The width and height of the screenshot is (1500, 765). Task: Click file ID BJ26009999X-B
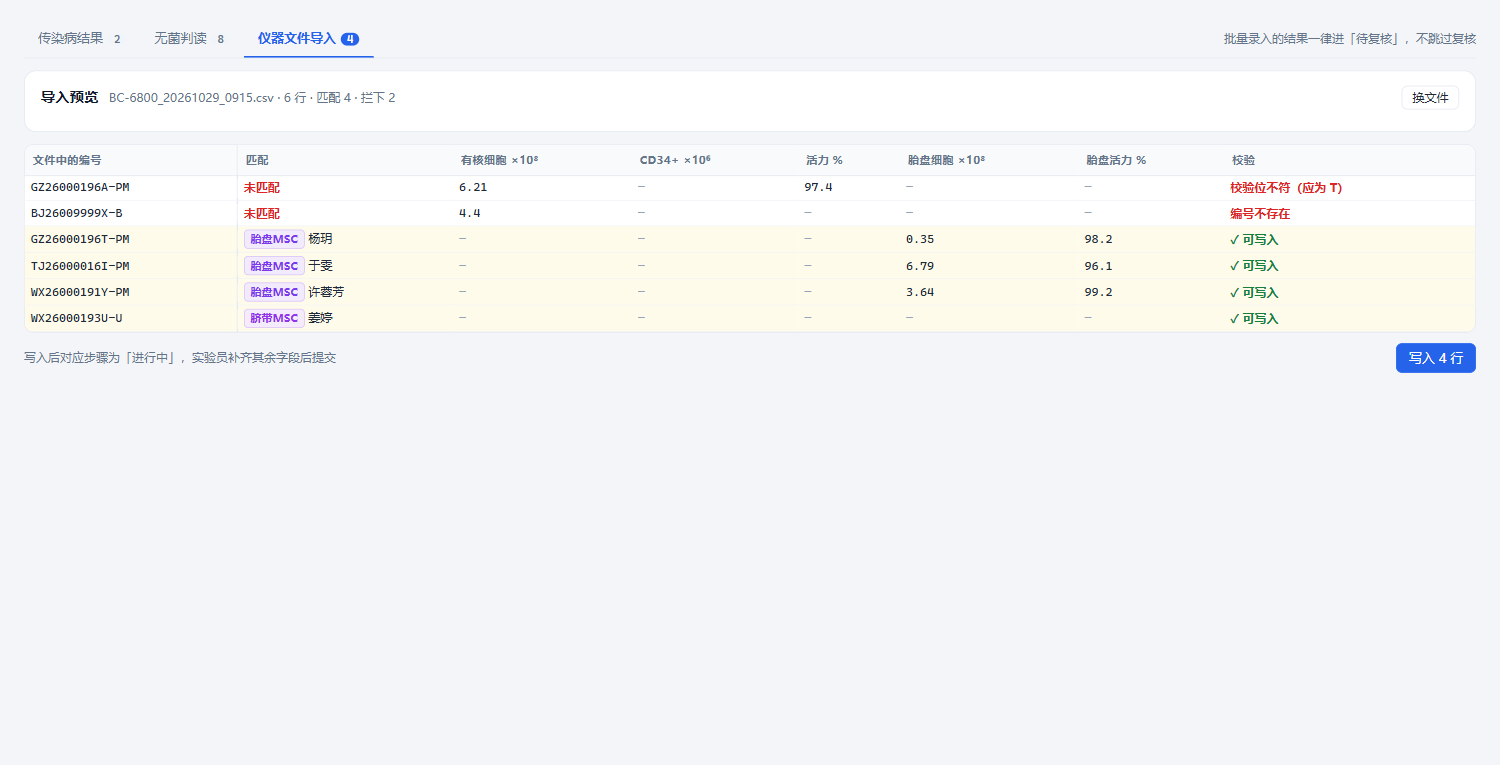pos(77,213)
